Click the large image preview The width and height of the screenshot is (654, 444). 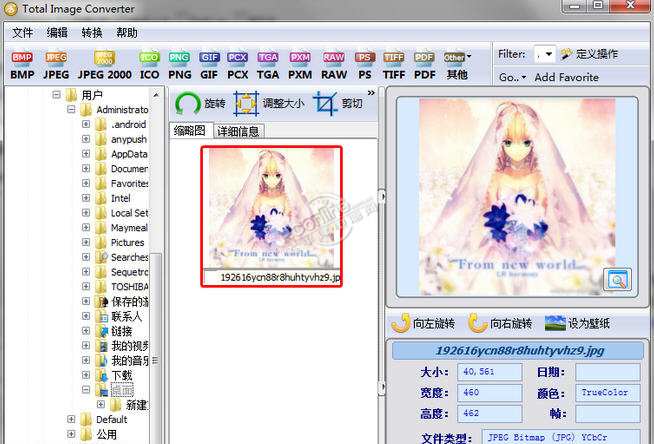pyautogui.click(x=517, y=197)
